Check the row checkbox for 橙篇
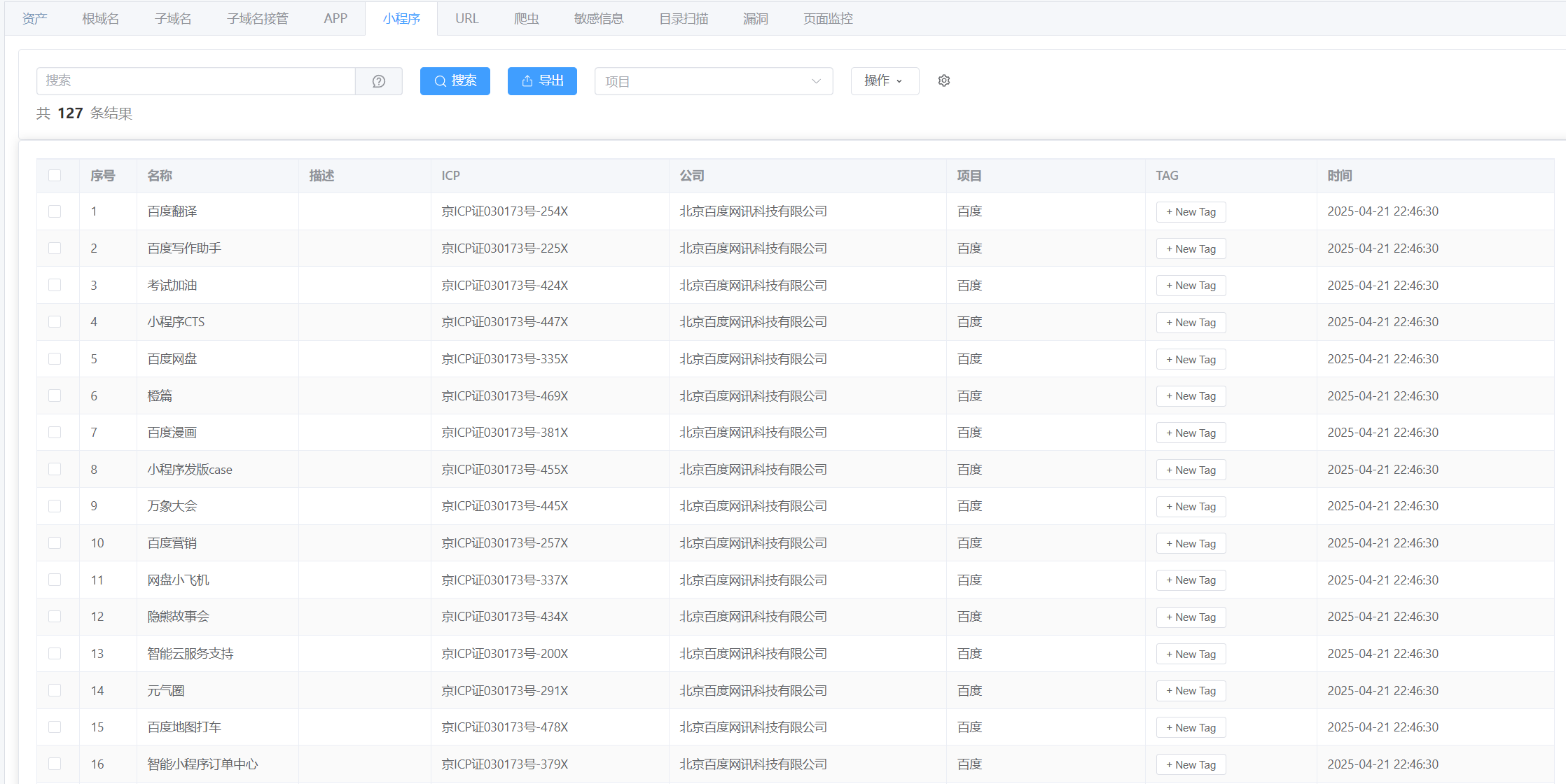Screen dimensions: 1566x784 click(55, 395)
